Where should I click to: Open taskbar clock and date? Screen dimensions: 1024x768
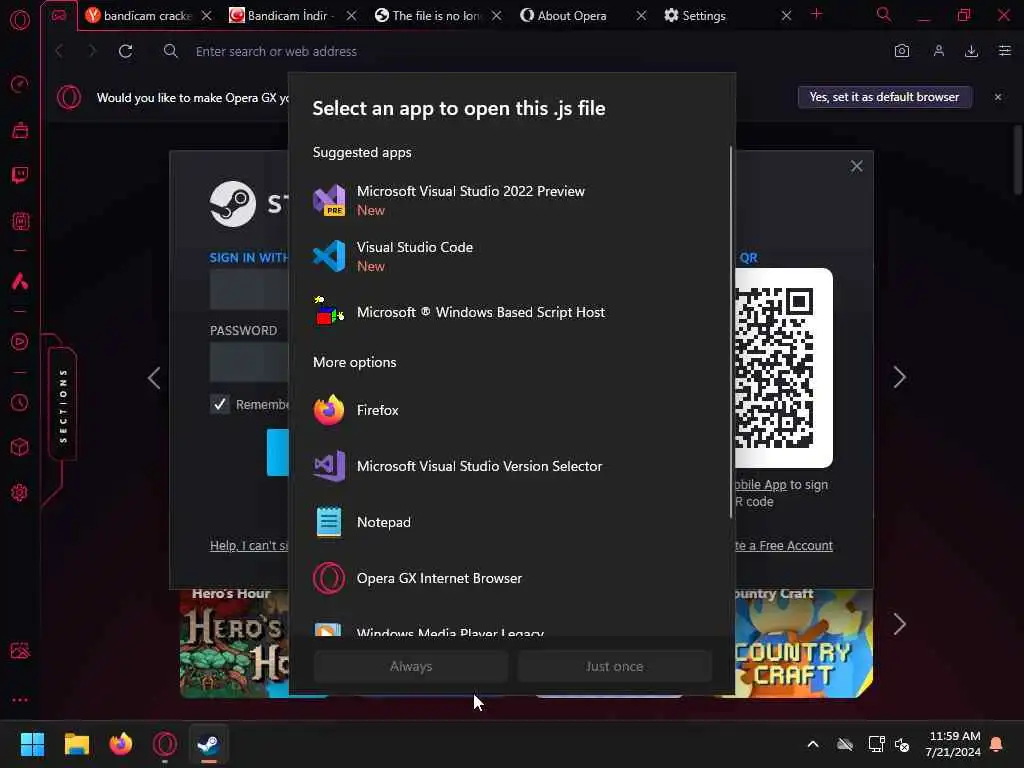tap(953, 744)
